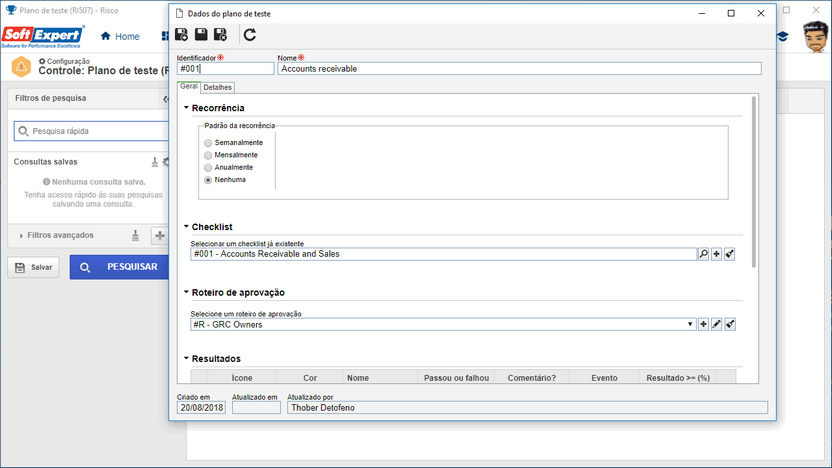Add new approval route with plus icon
The width and height of the screenshot is (832, 468).
pos(704,324)
